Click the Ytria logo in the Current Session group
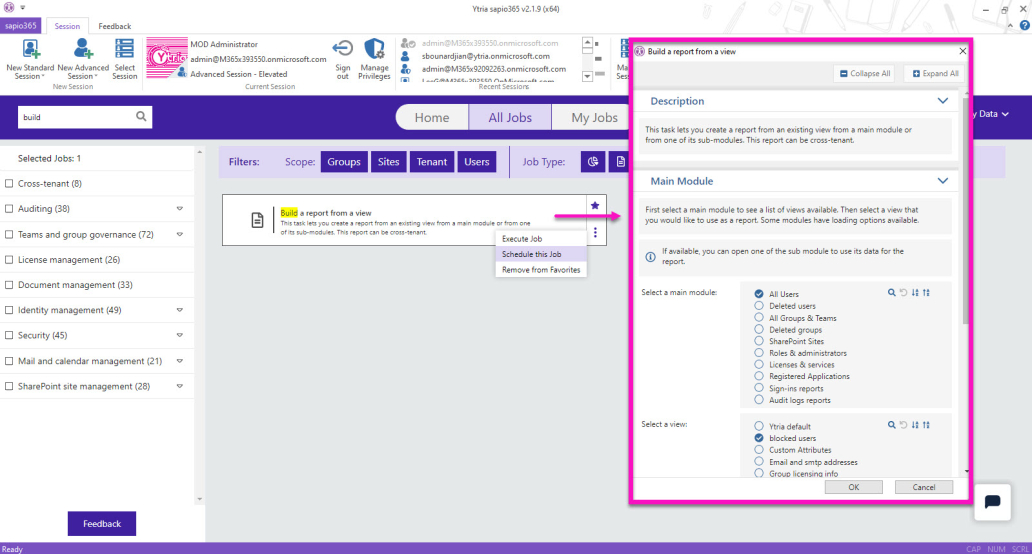Image resolution: width=1032 pixels, height=554 pixels. [167, 59]
